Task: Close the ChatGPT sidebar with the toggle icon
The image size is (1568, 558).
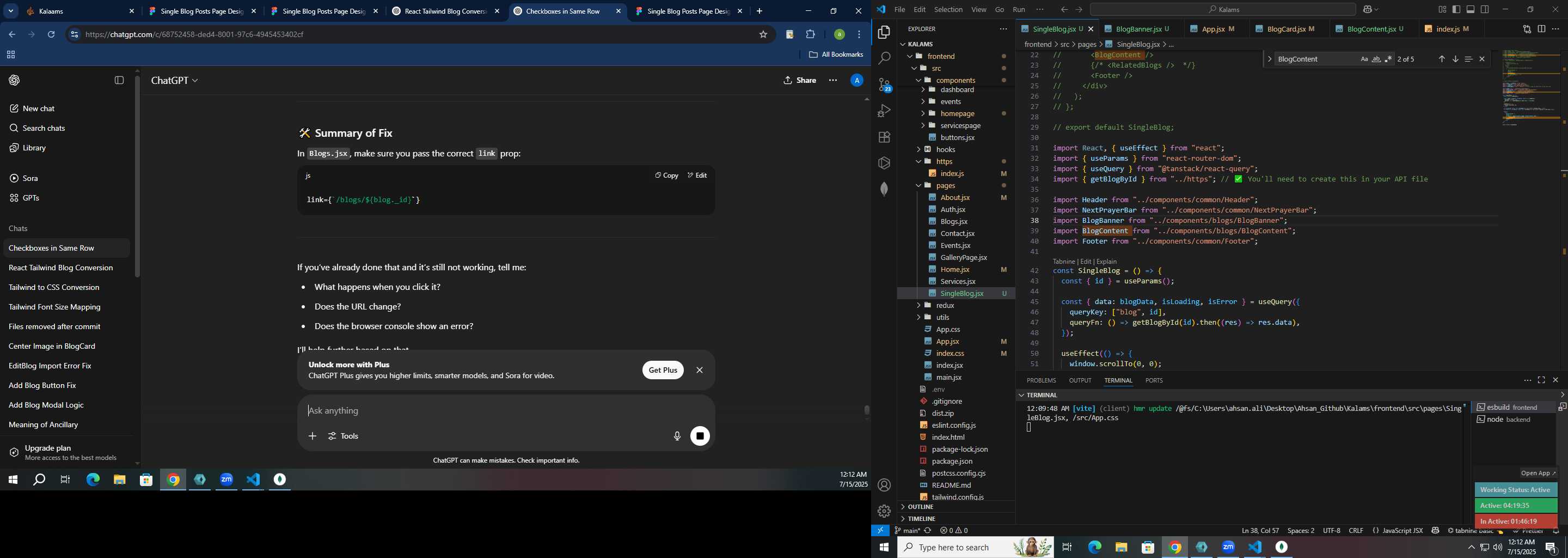Action: pos(119,81)
